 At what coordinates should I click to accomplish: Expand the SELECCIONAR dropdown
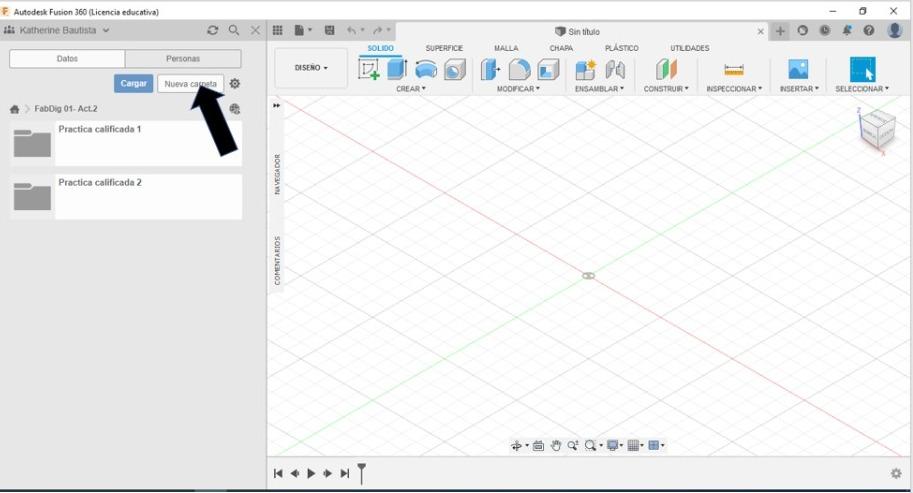tap(862, 89)
